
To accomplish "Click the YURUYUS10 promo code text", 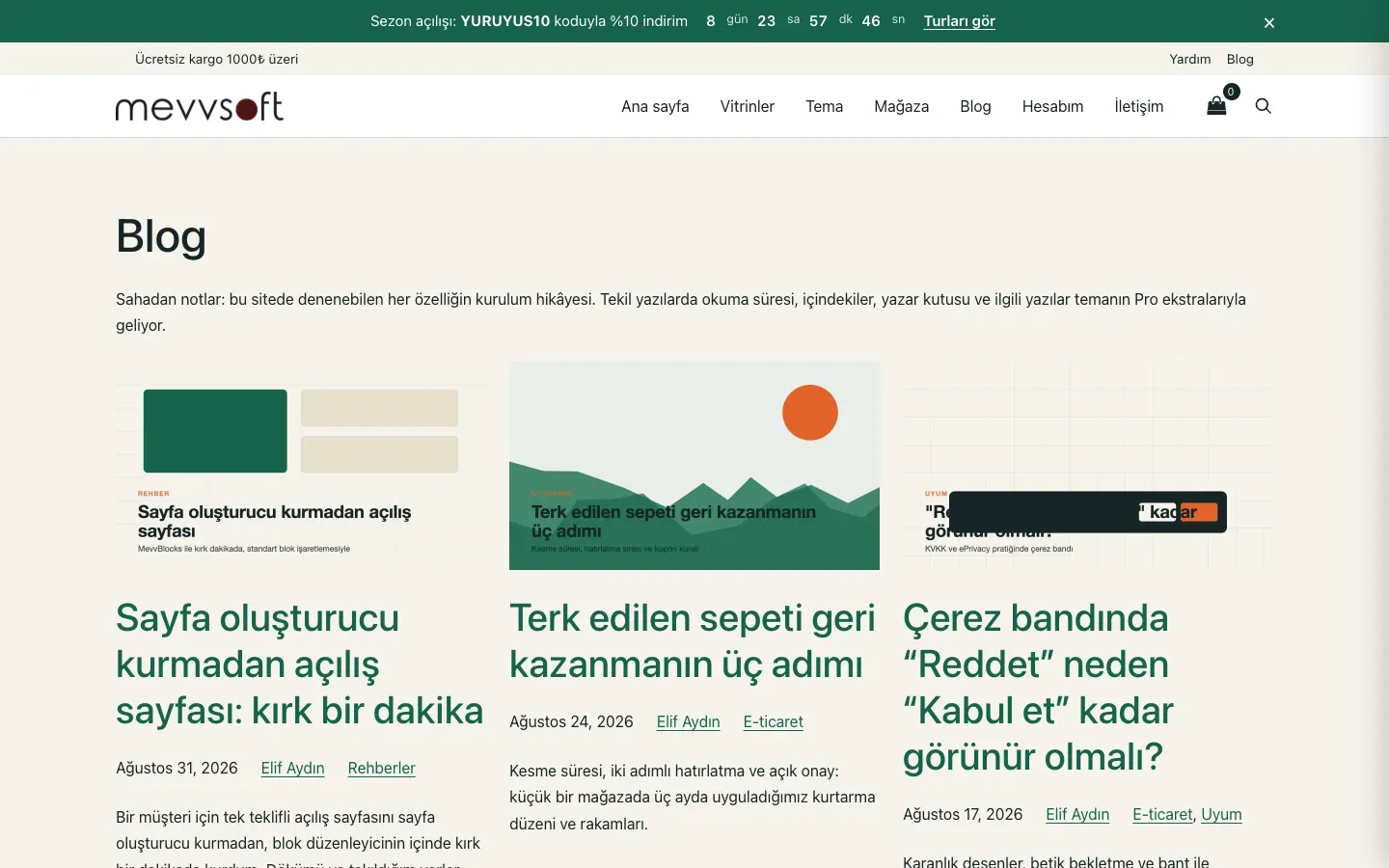I will pyautogui.click(x=504, y=21).
